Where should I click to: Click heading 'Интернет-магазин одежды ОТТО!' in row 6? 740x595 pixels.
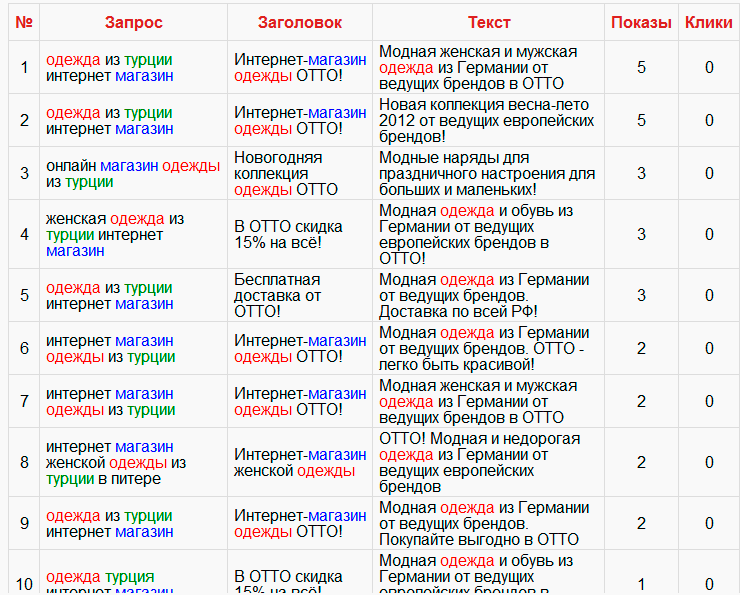pos(300,348)
